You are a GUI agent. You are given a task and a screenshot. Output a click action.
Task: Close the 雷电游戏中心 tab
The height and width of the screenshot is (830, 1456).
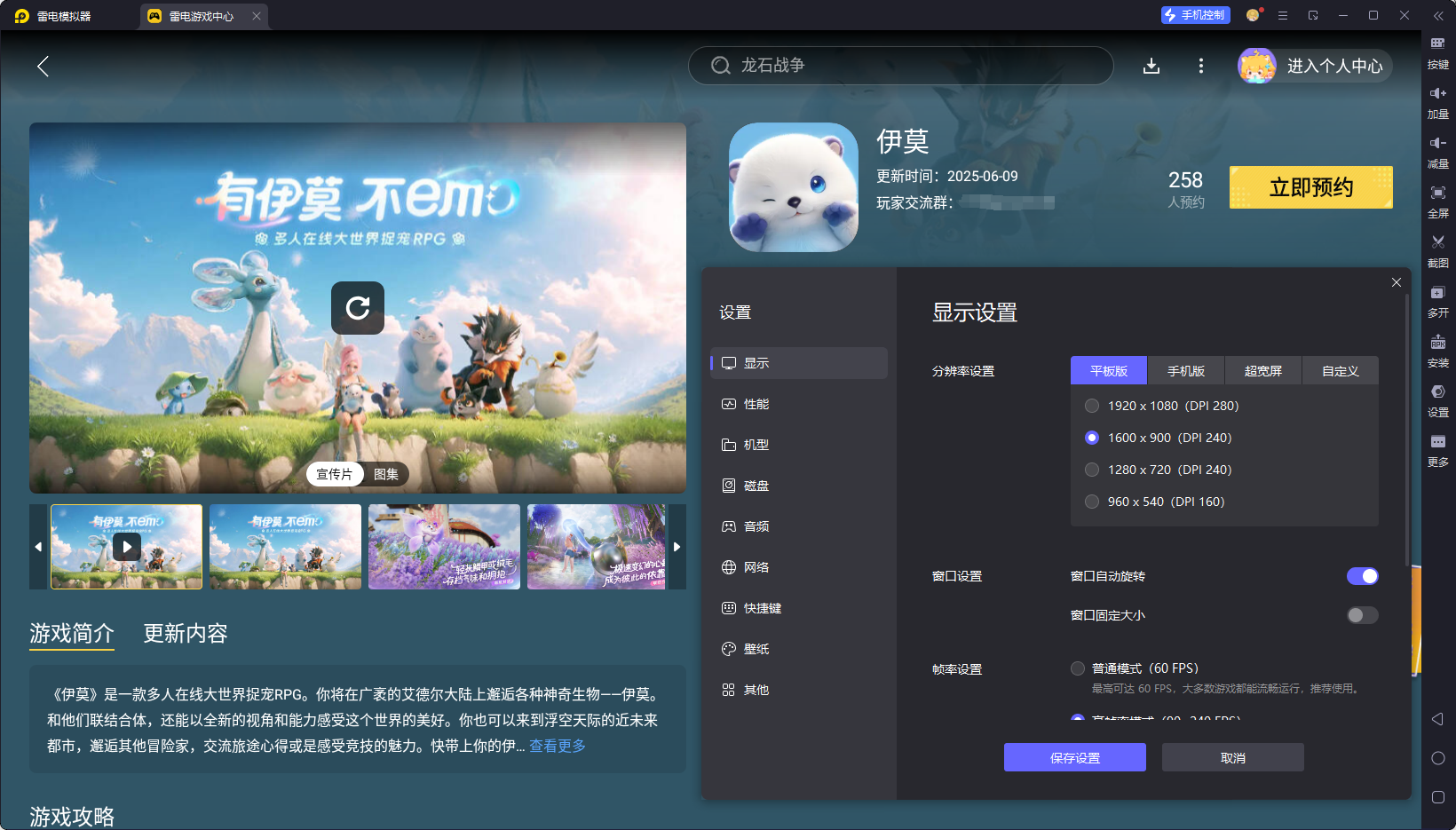point(257,16)
